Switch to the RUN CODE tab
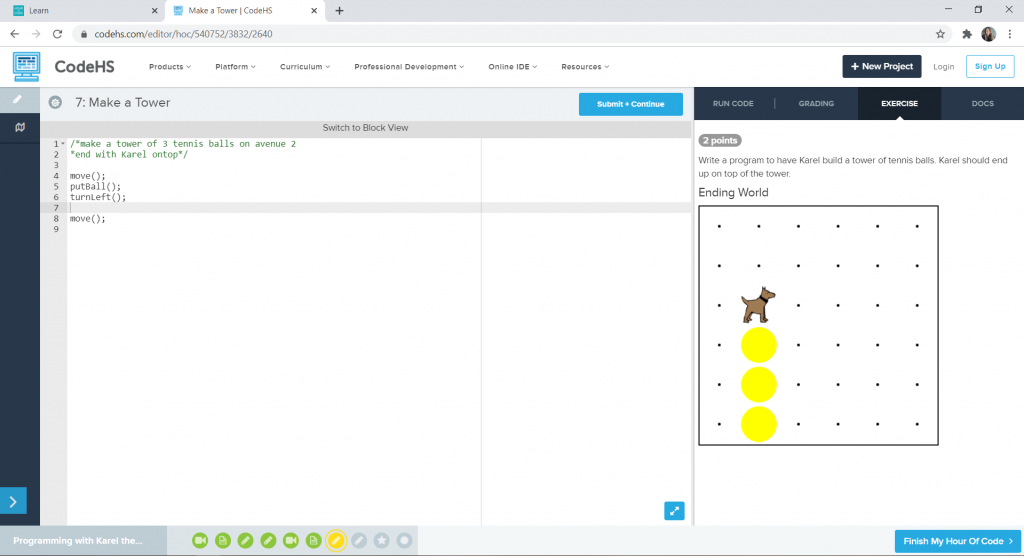Viewport: 1024px width, 556px height. coord(733,103)
